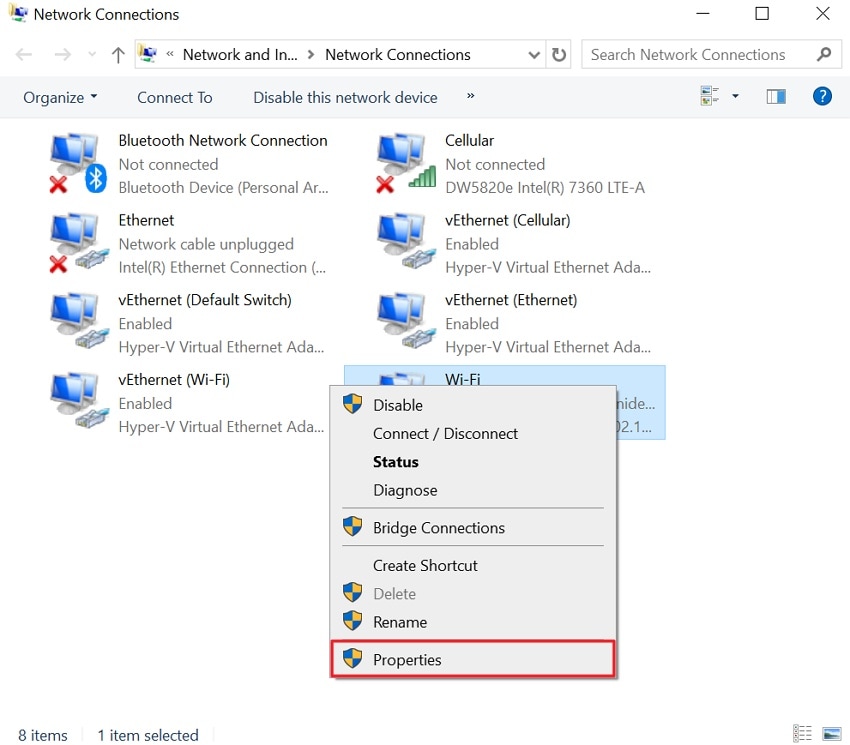Viewport: 850px width, 745px height.
Task: Click the Connect To toolbar button
Action: pyautogui.click(x=174, y=97)
